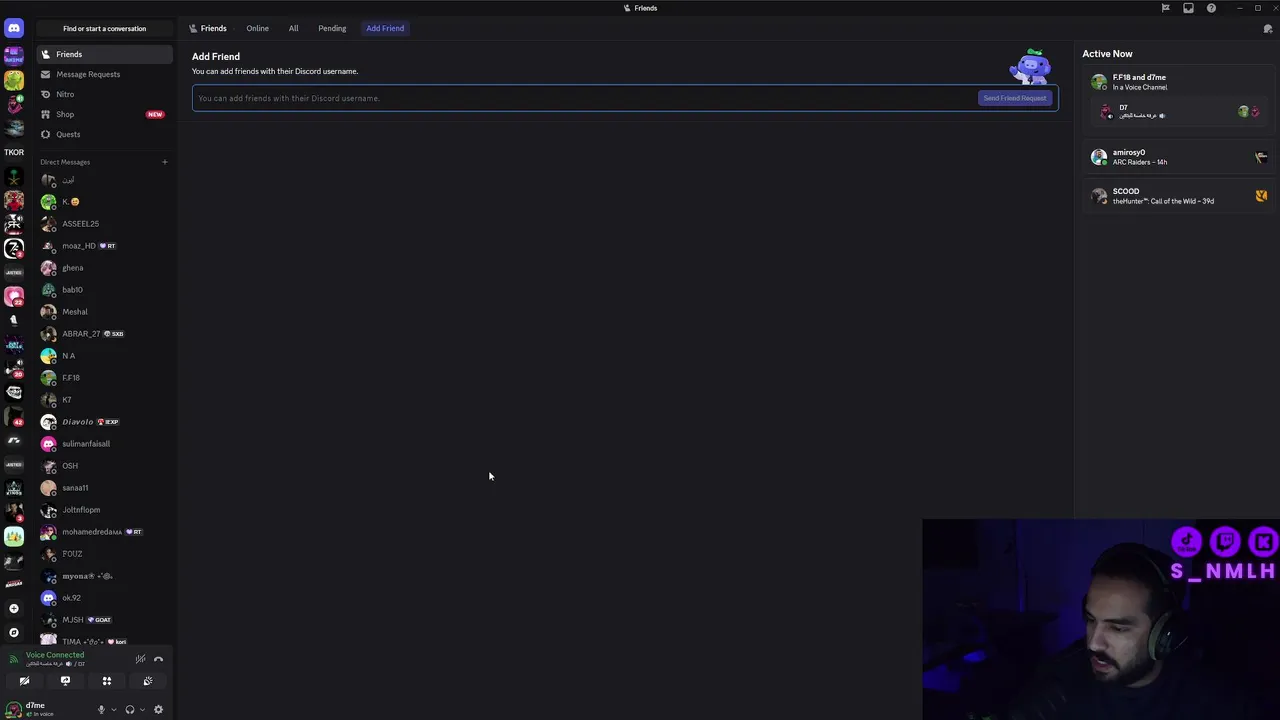Start an activity from voice panel

coord(106,681)
